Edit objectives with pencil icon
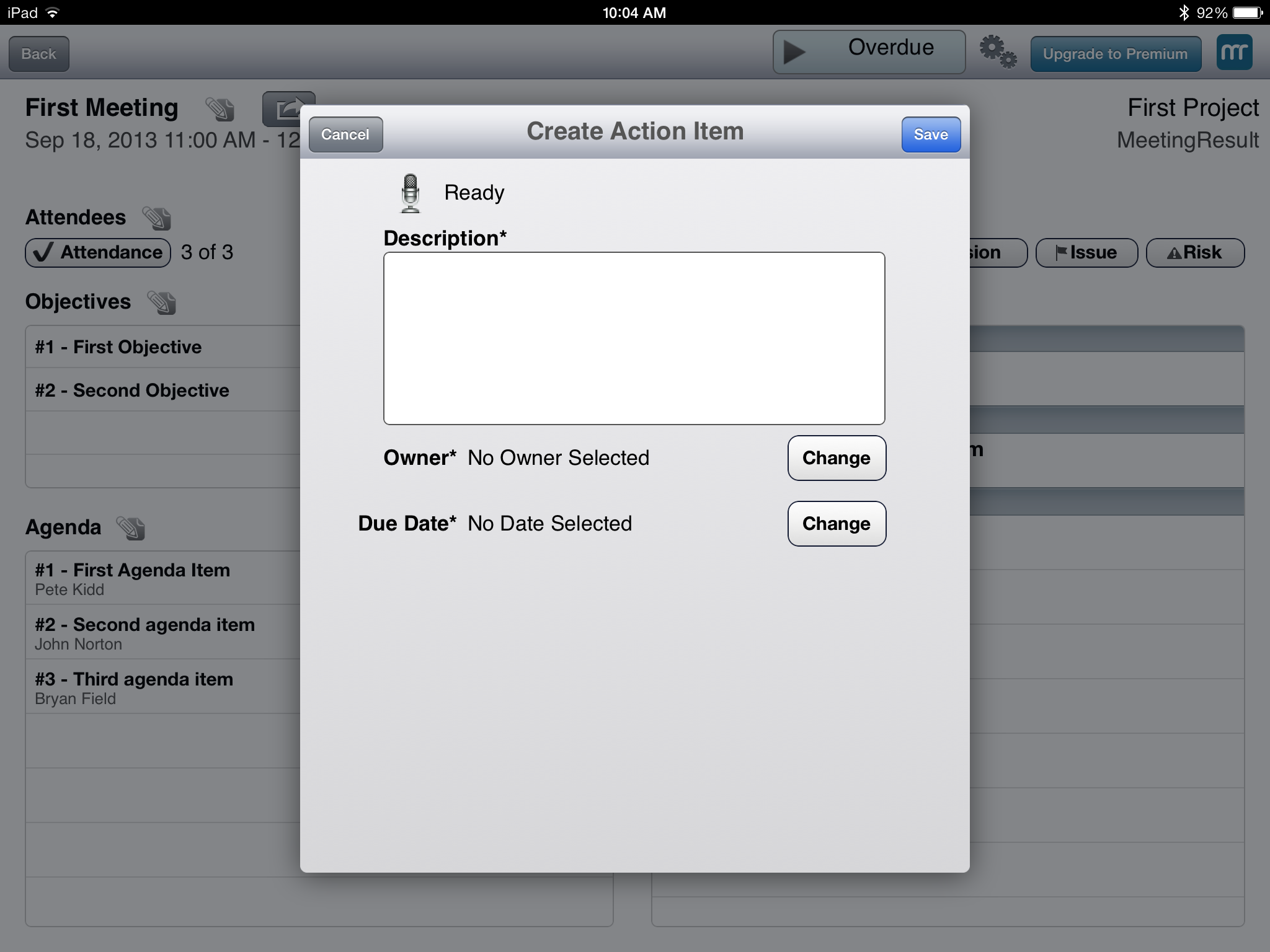 point(161,302)
